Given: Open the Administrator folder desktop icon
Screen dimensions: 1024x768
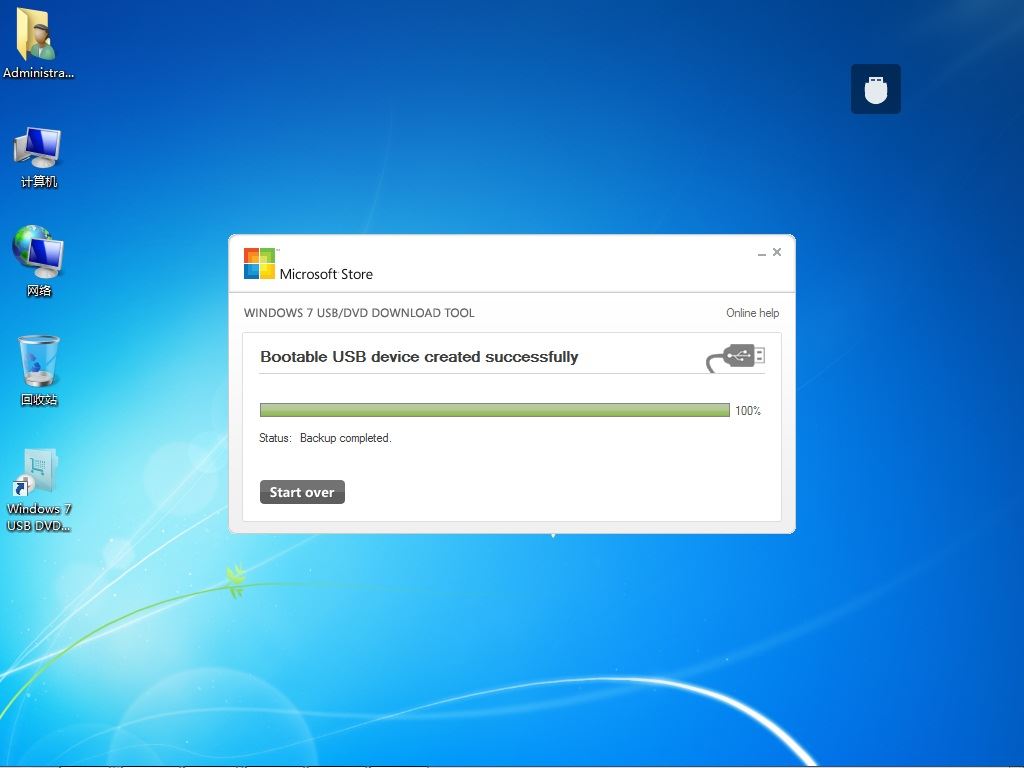Looking at the screenshot, I should [x=37, y=44].
